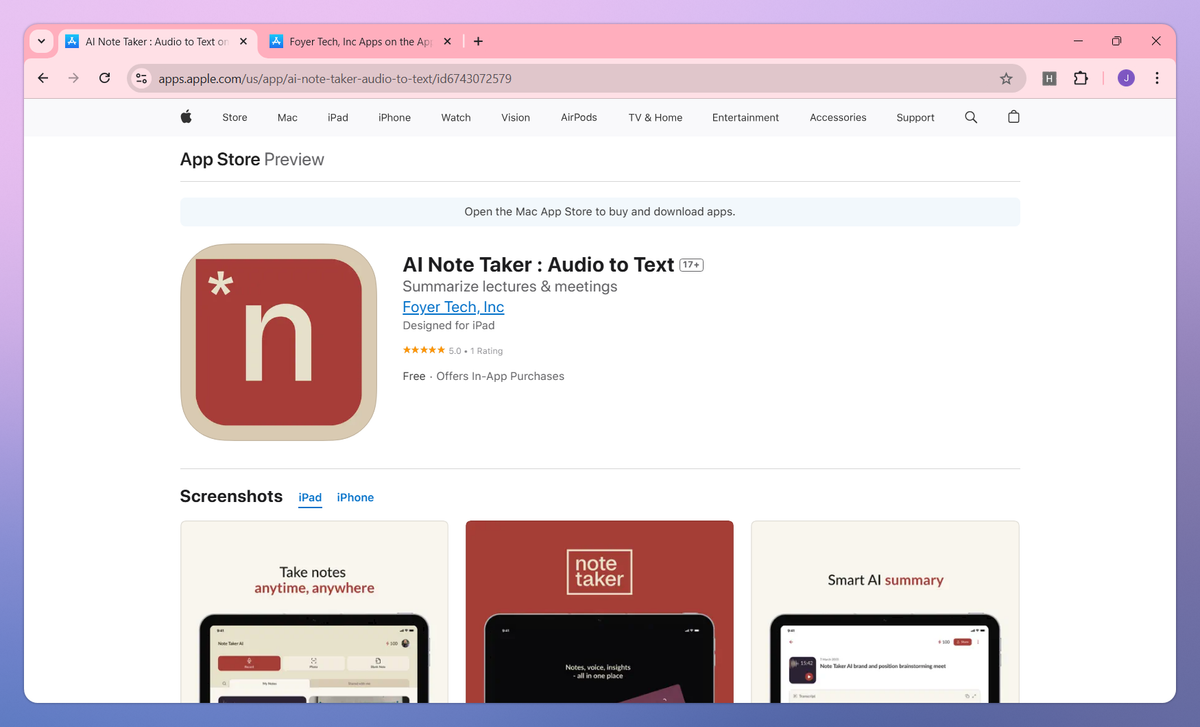Open the Extensions puzzle icon
The image size is (1200, 727).
(x=1081, y=78)
